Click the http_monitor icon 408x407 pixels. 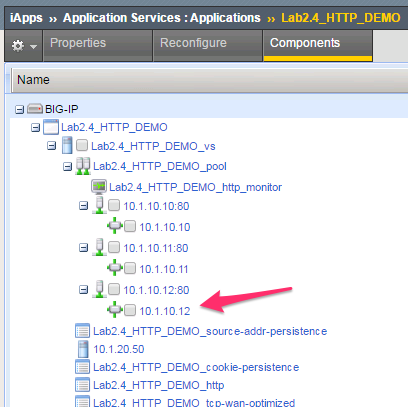click(99, 187)
